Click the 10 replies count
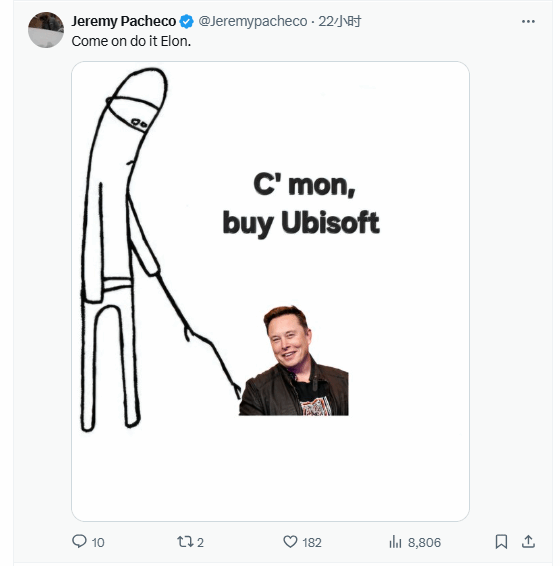This screenshot has width=560, height=566. click(x=98, y=542)
